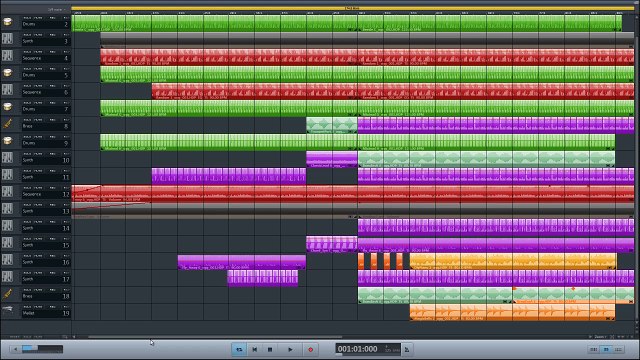The height and width of the screenshot is (360, 640).
Task: Click the keyboard icon of Sequence track 12
Action: pyautogui.click(x=7, y=192)
